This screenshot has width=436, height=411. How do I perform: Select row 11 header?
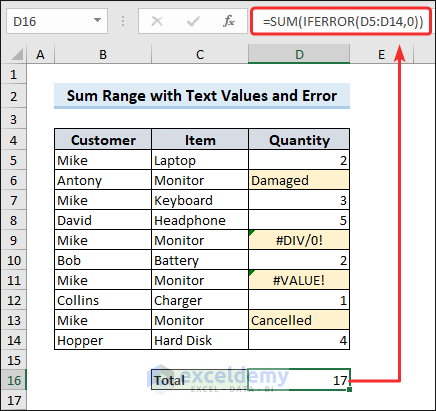point(13,280)
